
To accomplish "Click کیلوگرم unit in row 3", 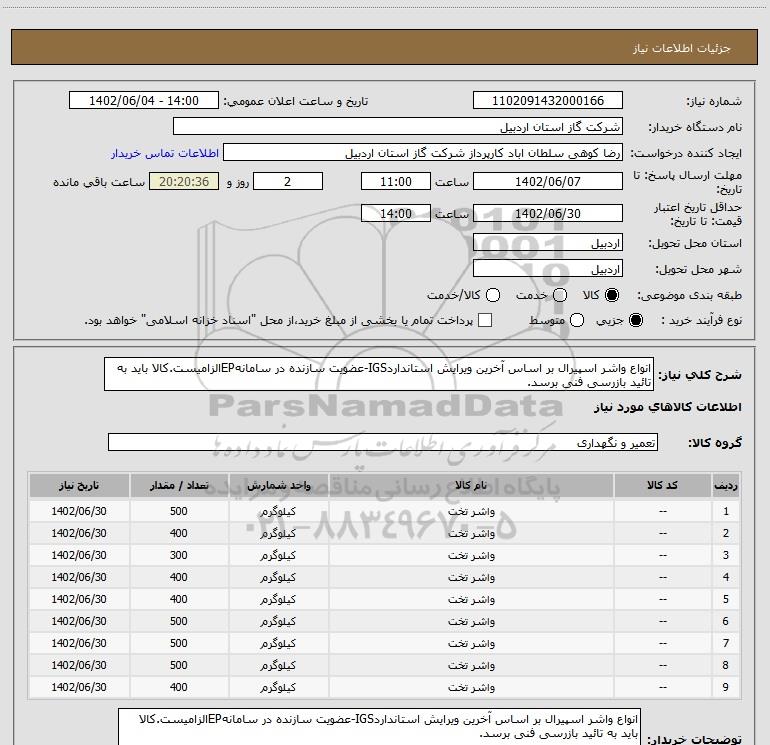I will click(x=278, y=555).
